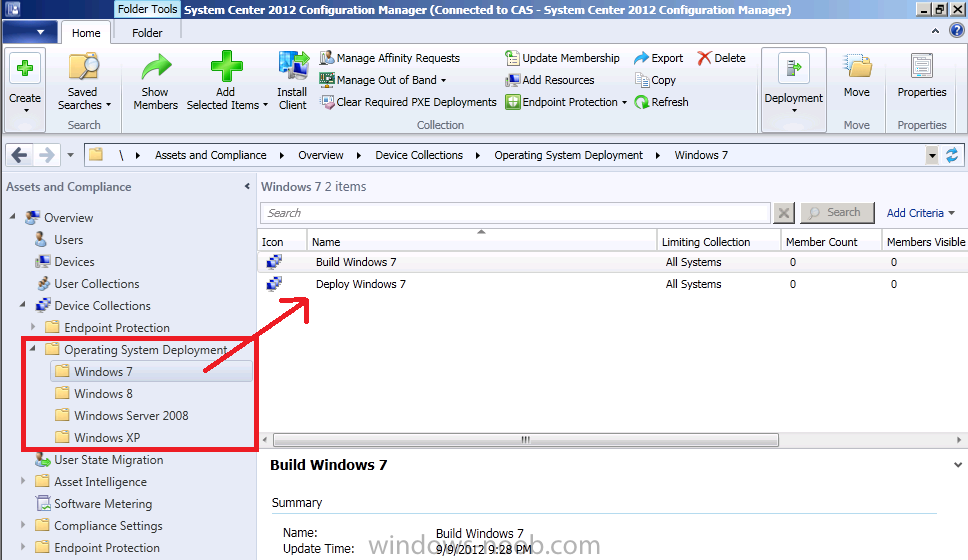Click the Create collection icon
The image size is (968, 560).
[25, 68]
